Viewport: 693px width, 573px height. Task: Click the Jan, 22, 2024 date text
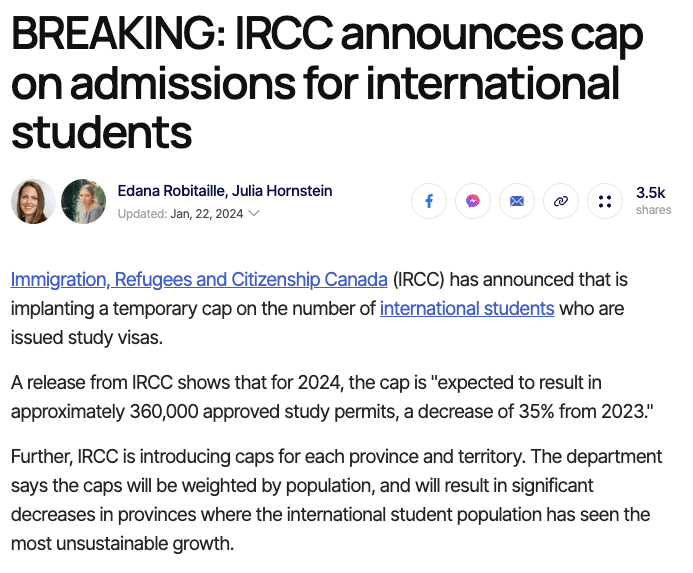click(x=206, y=214)
